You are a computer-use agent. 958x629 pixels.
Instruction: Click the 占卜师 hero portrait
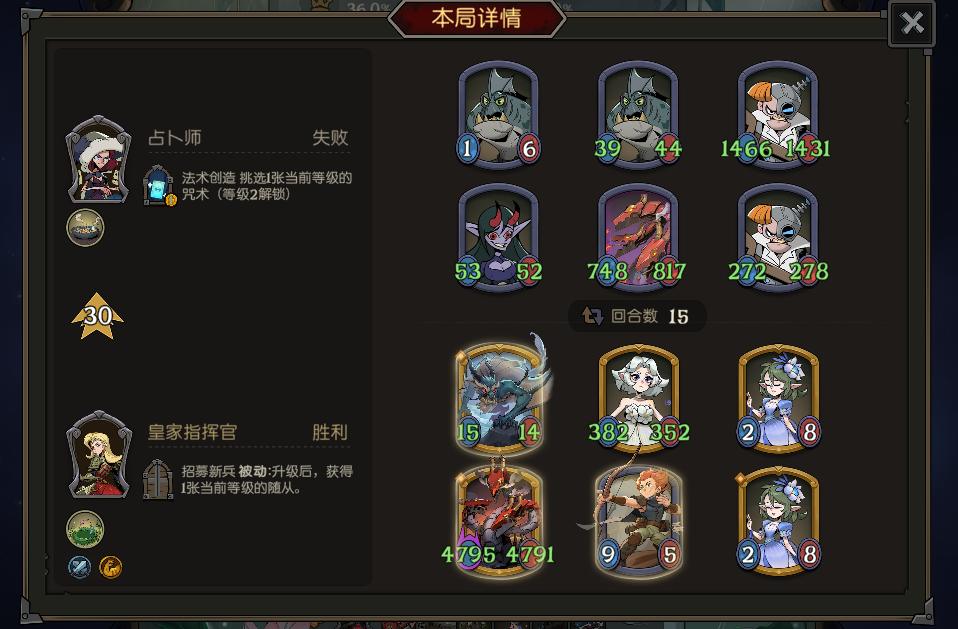point(98,159)
